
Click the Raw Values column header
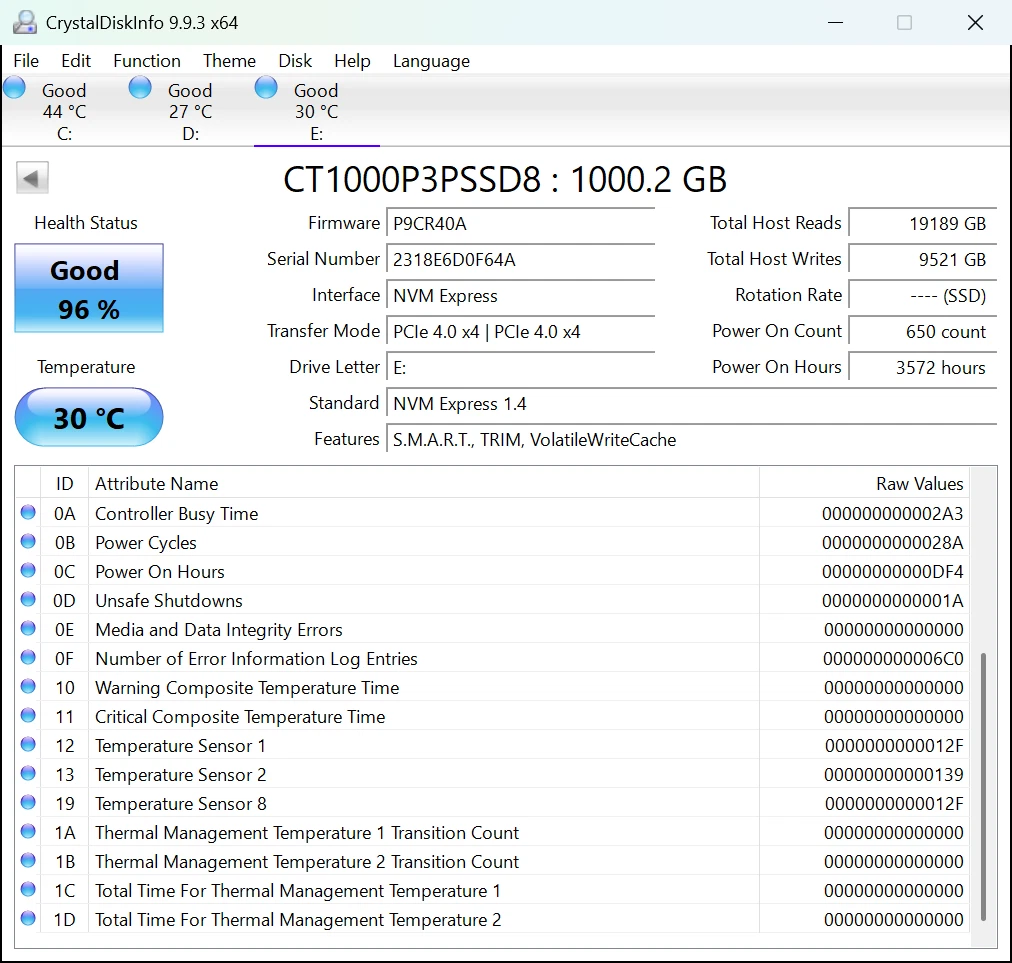[865, 483]
